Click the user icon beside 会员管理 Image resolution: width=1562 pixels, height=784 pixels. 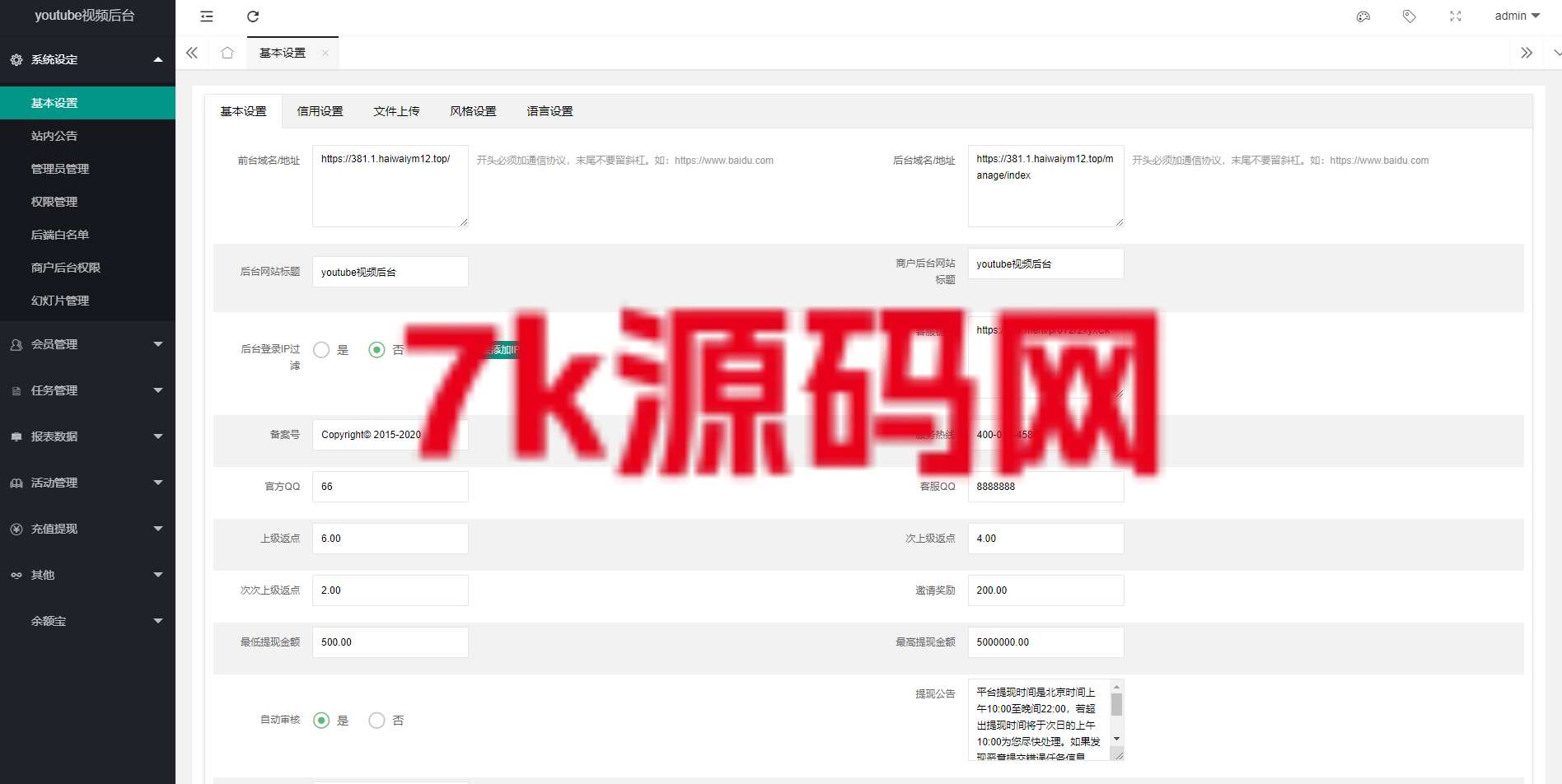(x=16, y=344)
